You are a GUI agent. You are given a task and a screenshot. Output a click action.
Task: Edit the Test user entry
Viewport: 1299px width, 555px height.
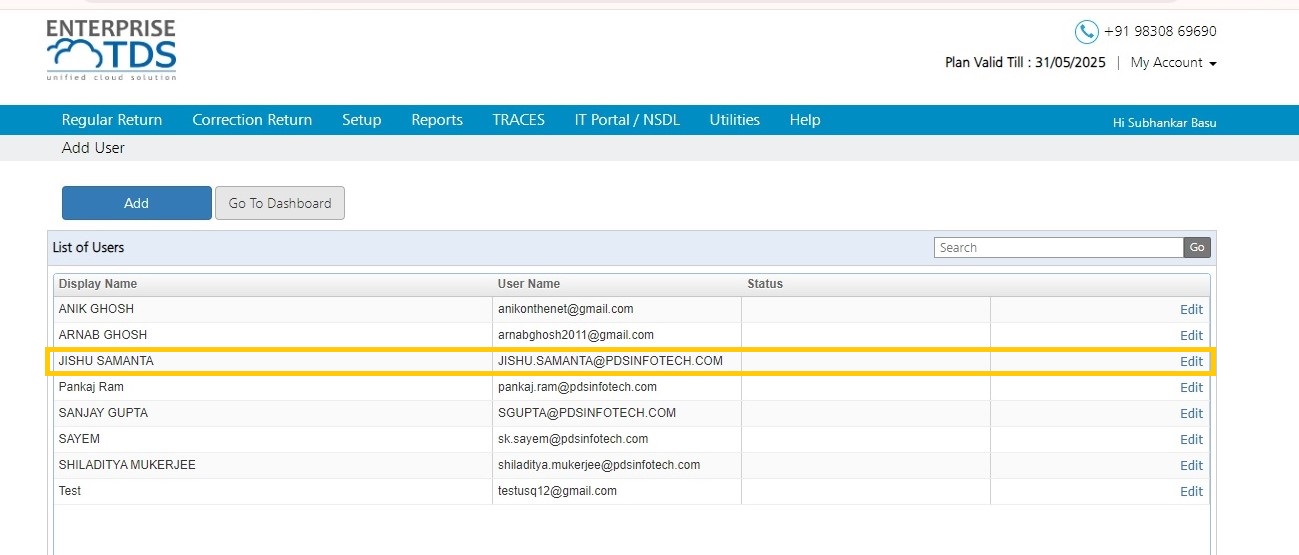pos(1191,492)
